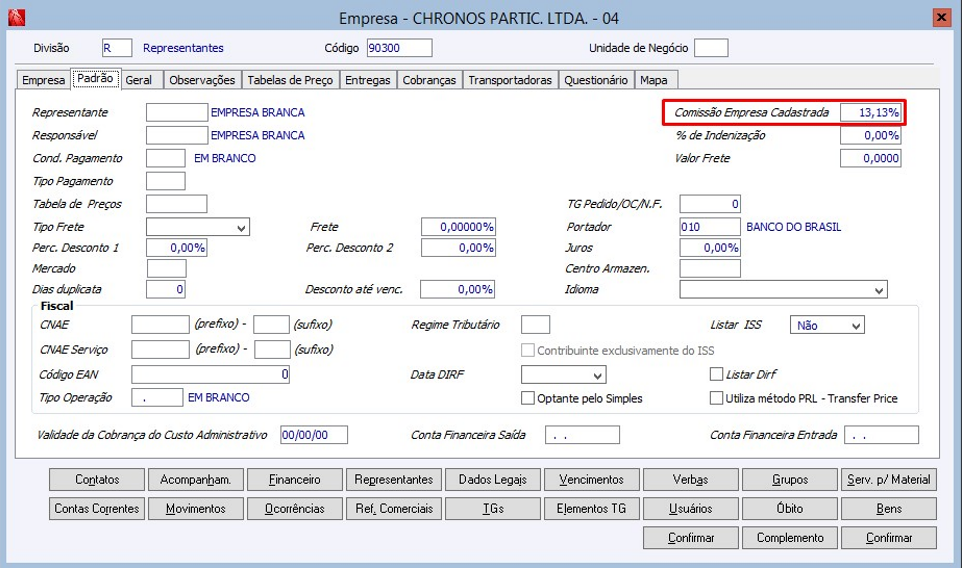Image resolution: width=962 pixels, height=568 pixels.
Task: Open the Questionário tab
Action: 596,80
